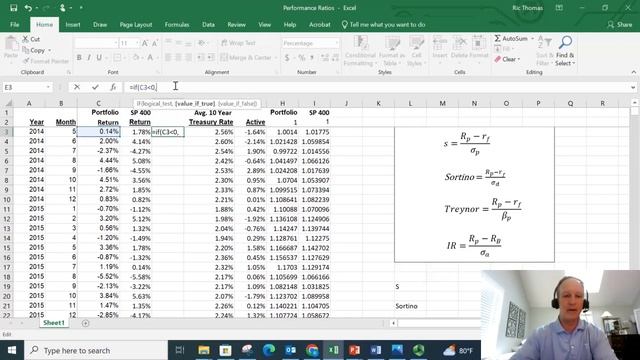The width and height of the screenshot is (640, 360).
Task: Open the Photos app from taskbar
Action: 397,350
